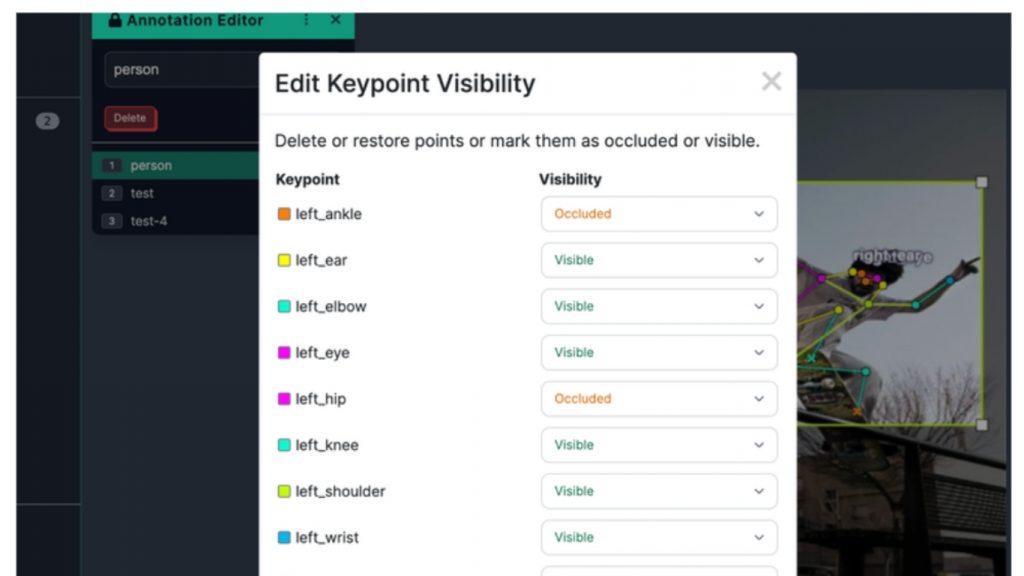Close the Edit Keypoint Visibility dialog
This screenshot has height=576, width=1024.
[x=771, y=82]
